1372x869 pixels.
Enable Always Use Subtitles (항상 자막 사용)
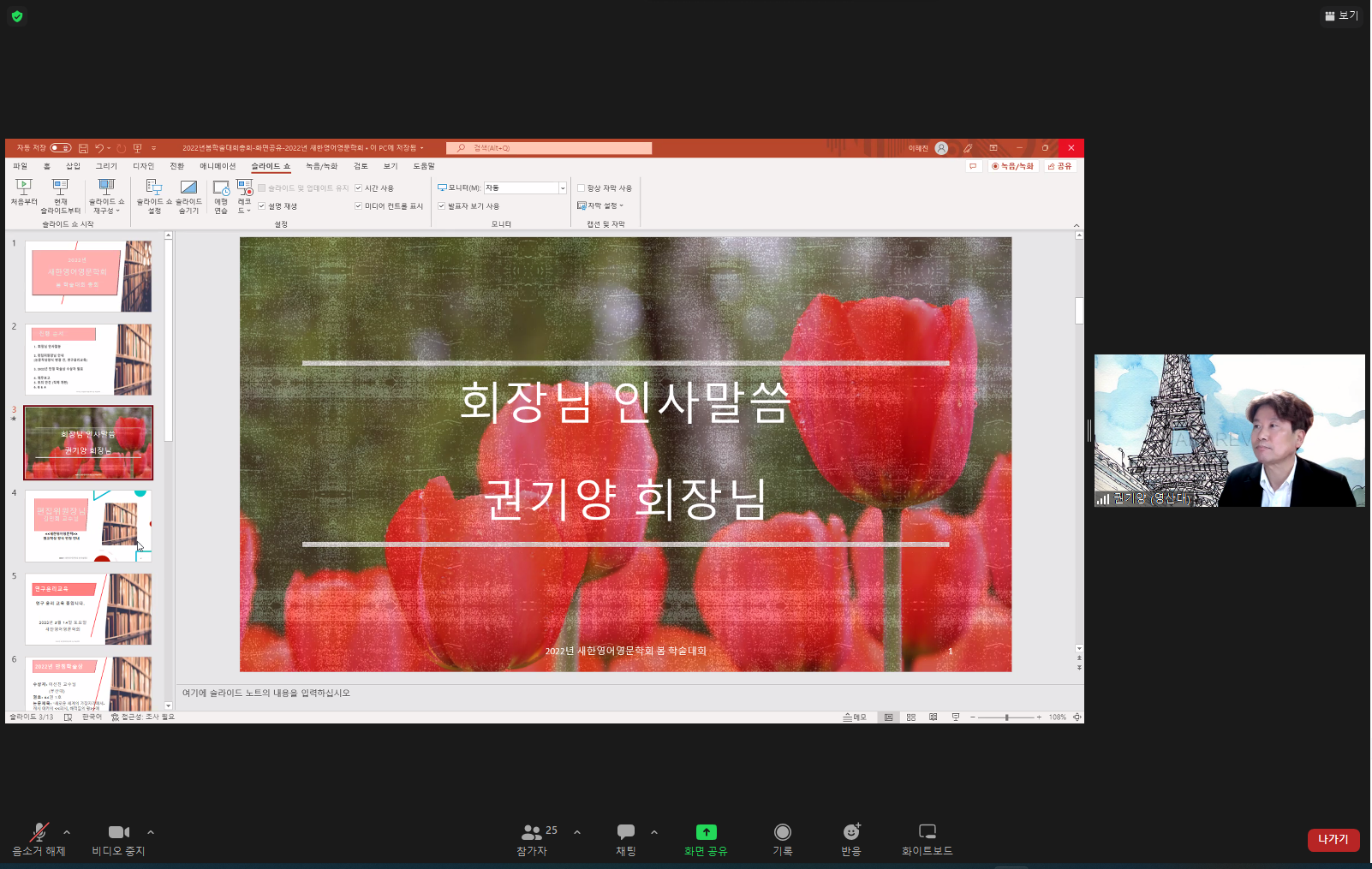point(582,188)
